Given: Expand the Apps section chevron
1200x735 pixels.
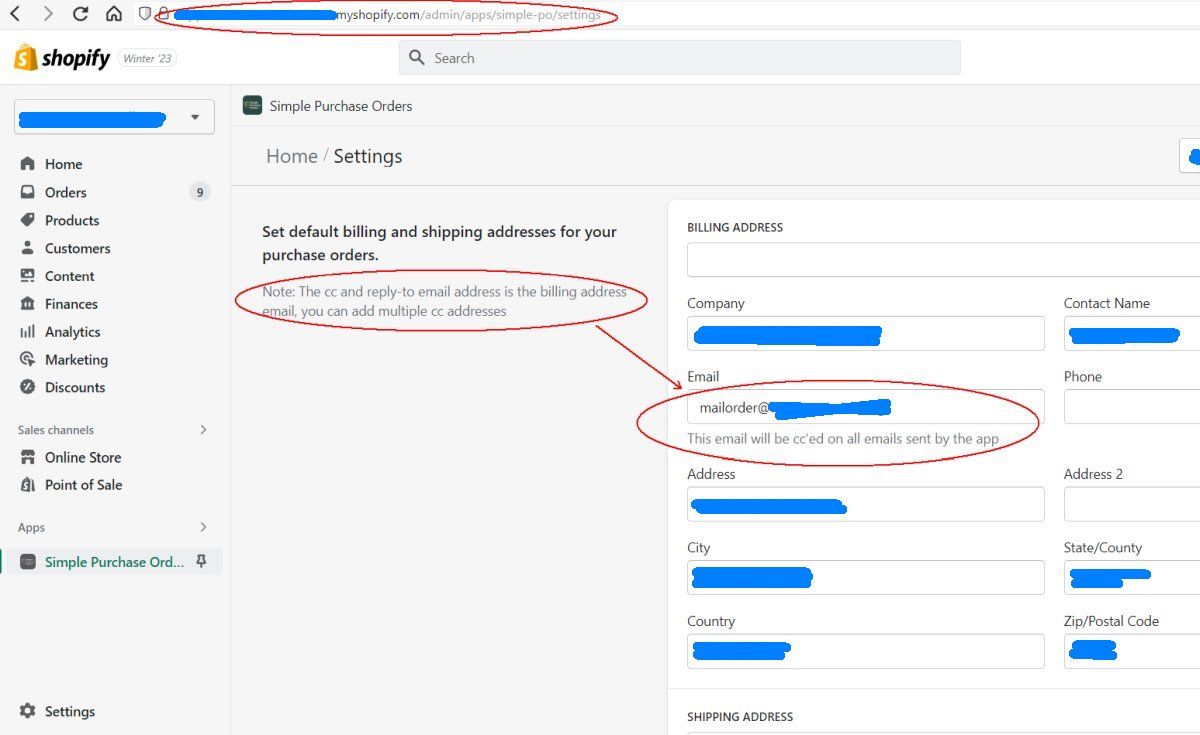Looking at the screenshot, I should (203, 527).
